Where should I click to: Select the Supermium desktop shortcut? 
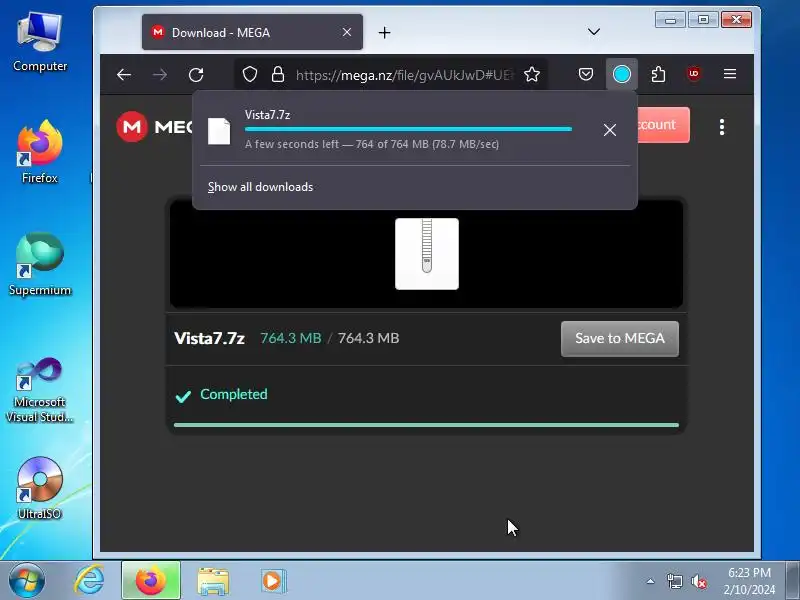point(40,264)
